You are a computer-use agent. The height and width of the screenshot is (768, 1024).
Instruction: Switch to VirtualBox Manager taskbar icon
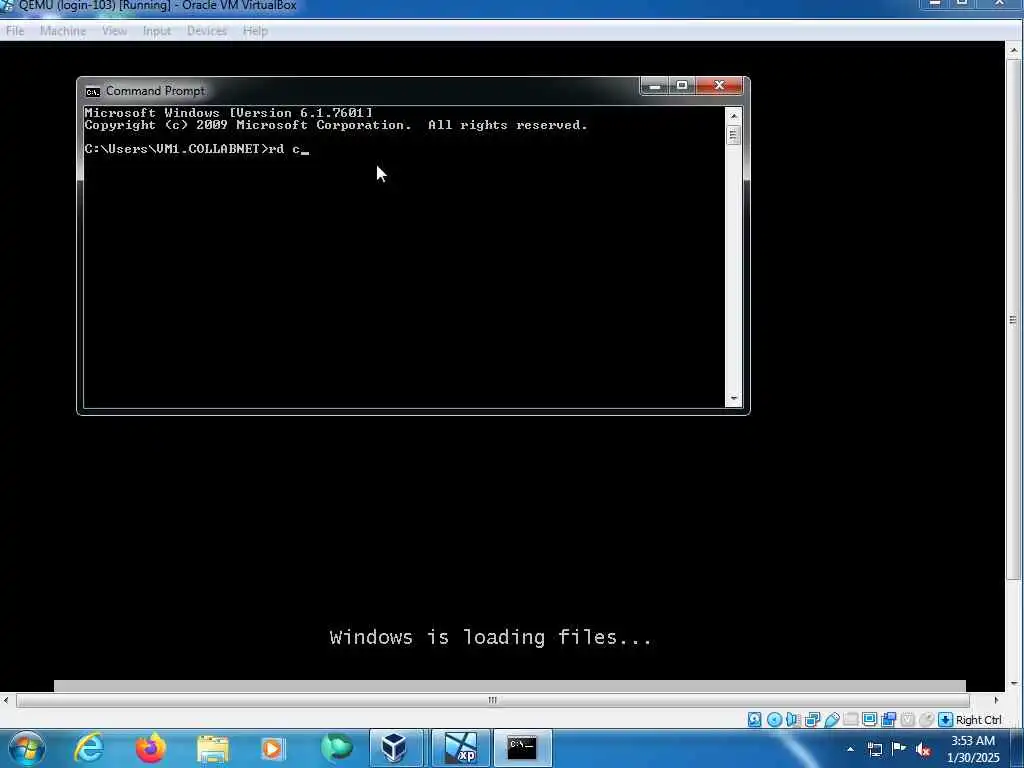[x=395, y=748]
